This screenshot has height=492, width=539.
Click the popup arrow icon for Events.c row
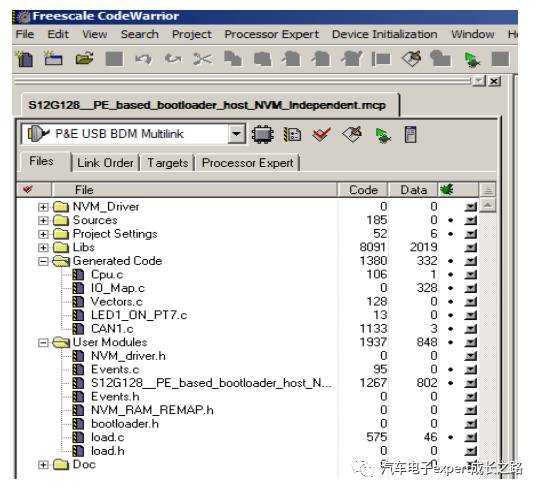pyautogui.click(x=470, y=370)
